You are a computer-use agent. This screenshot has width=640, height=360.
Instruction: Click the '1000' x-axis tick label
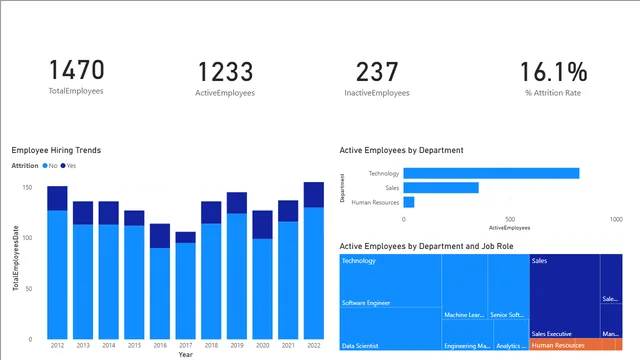click(616, 220)
